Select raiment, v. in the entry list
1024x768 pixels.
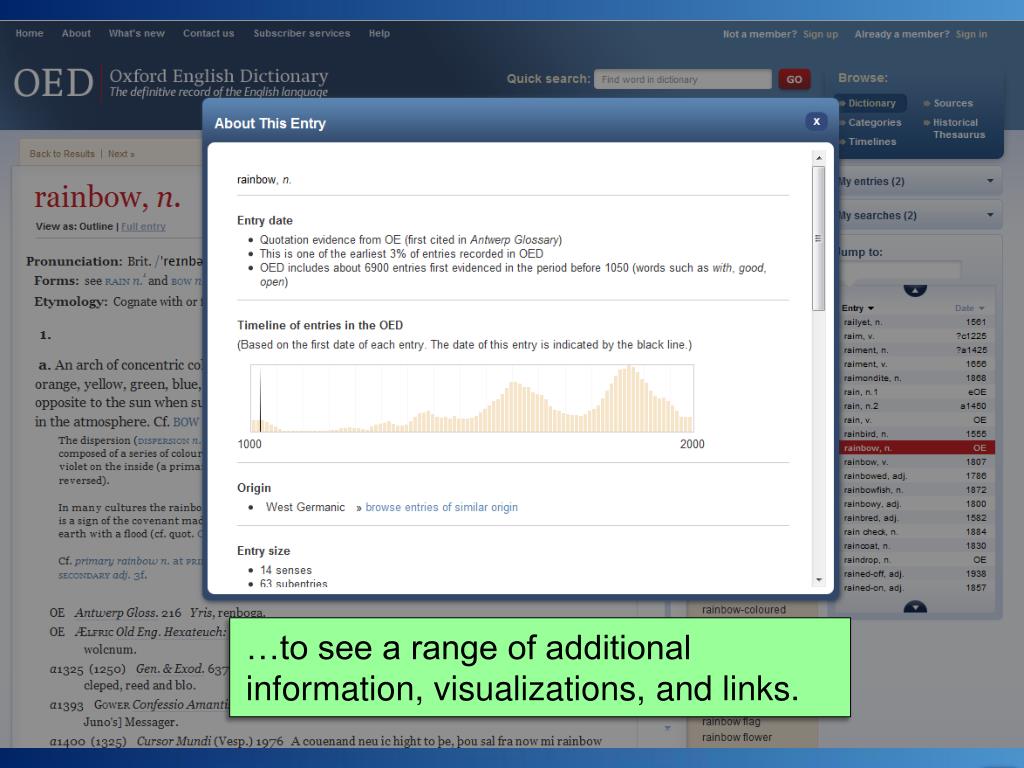(x=917, y=364)
